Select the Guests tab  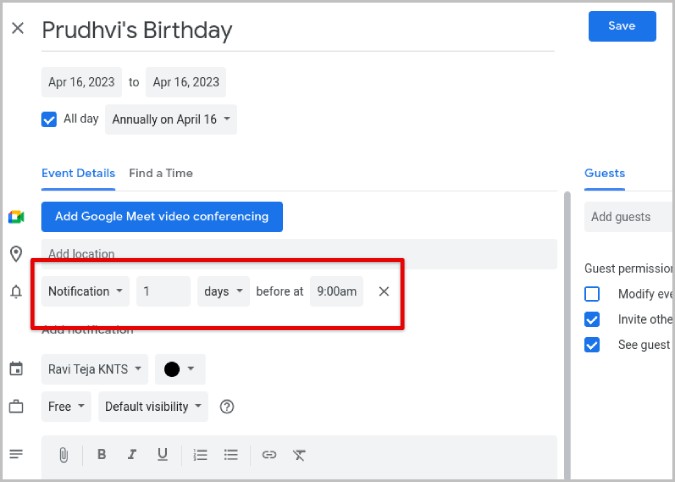click(604, 173)
